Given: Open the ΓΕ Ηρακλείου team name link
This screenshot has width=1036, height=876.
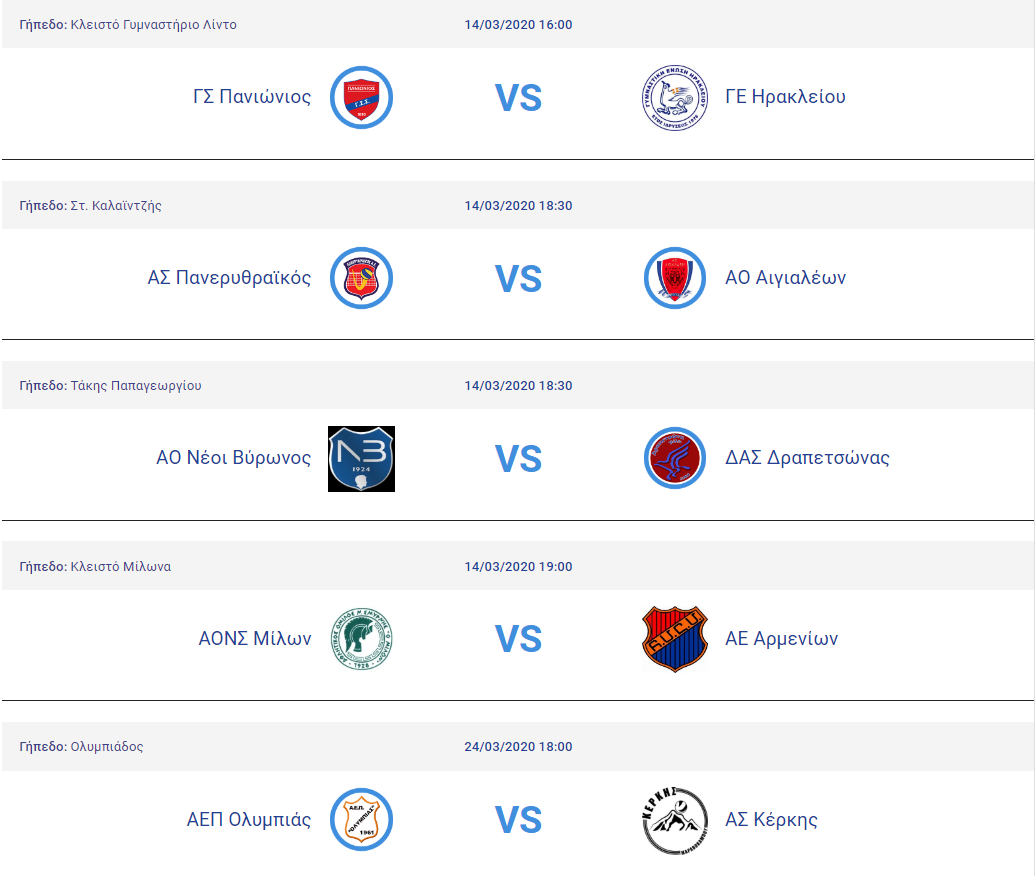Looking at the screenshot, I should [x=785, y=97].
